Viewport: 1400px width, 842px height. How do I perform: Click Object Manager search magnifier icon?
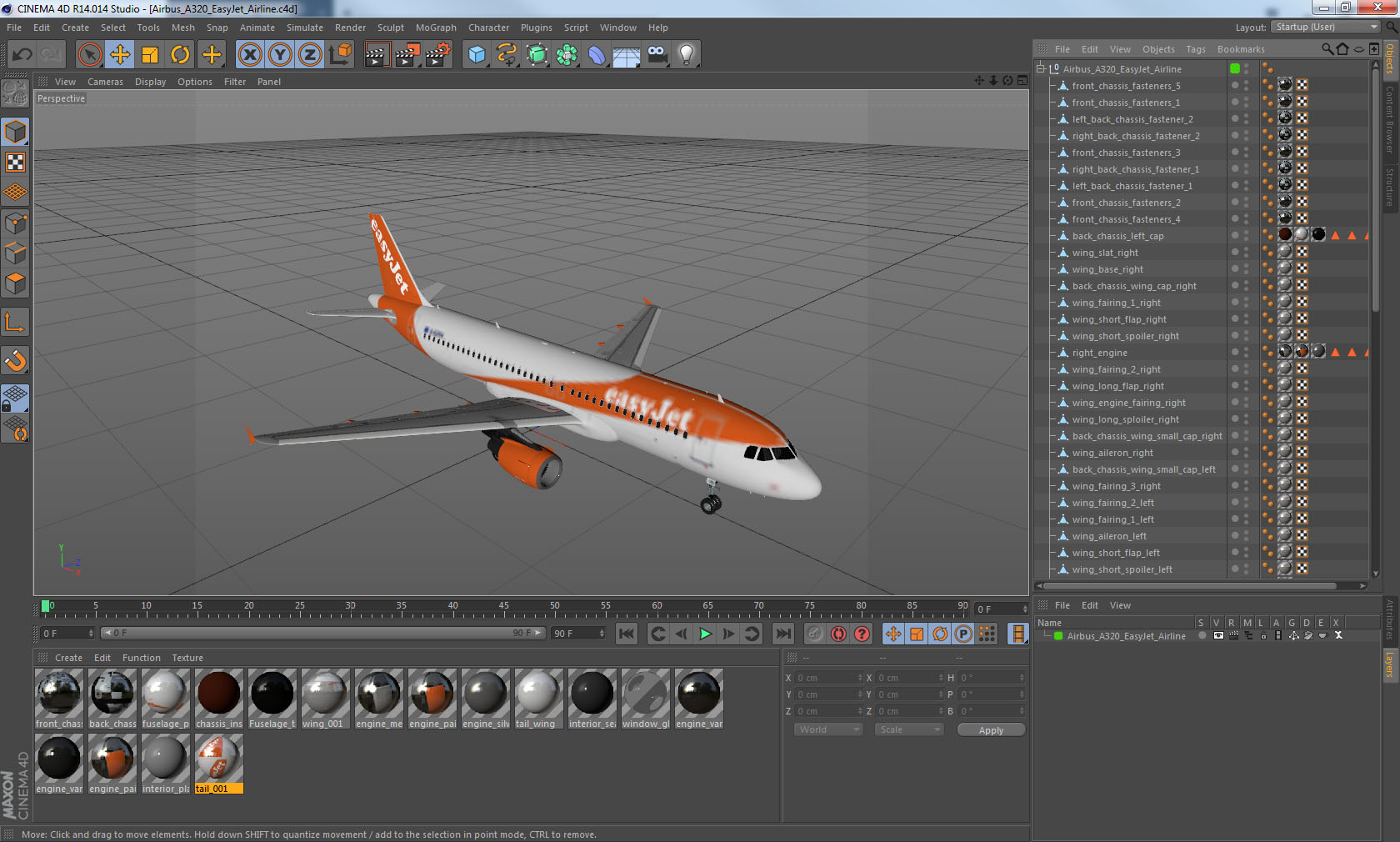[1327, 49]
